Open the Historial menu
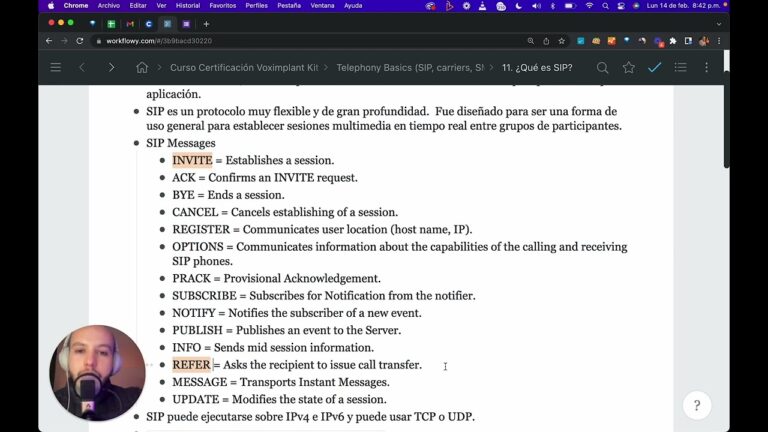Viewport: 768px width, 432px height. (188, 5)
